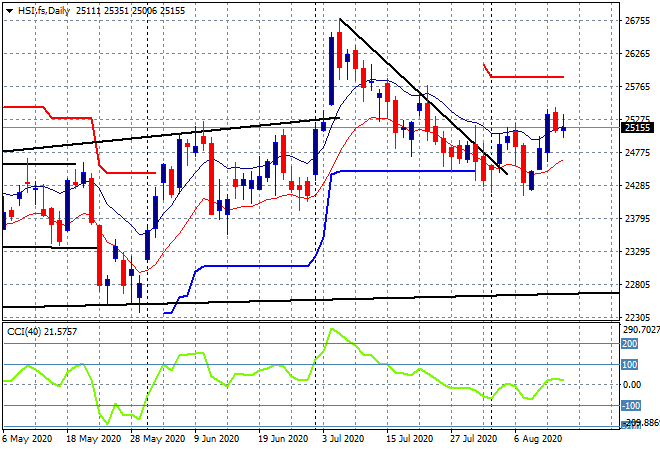Image resolution: width=660 pixels, height=450 pixels.
Task: Click the CCI 100 level label
Action: pyautogui.click(x=630, y=365)
